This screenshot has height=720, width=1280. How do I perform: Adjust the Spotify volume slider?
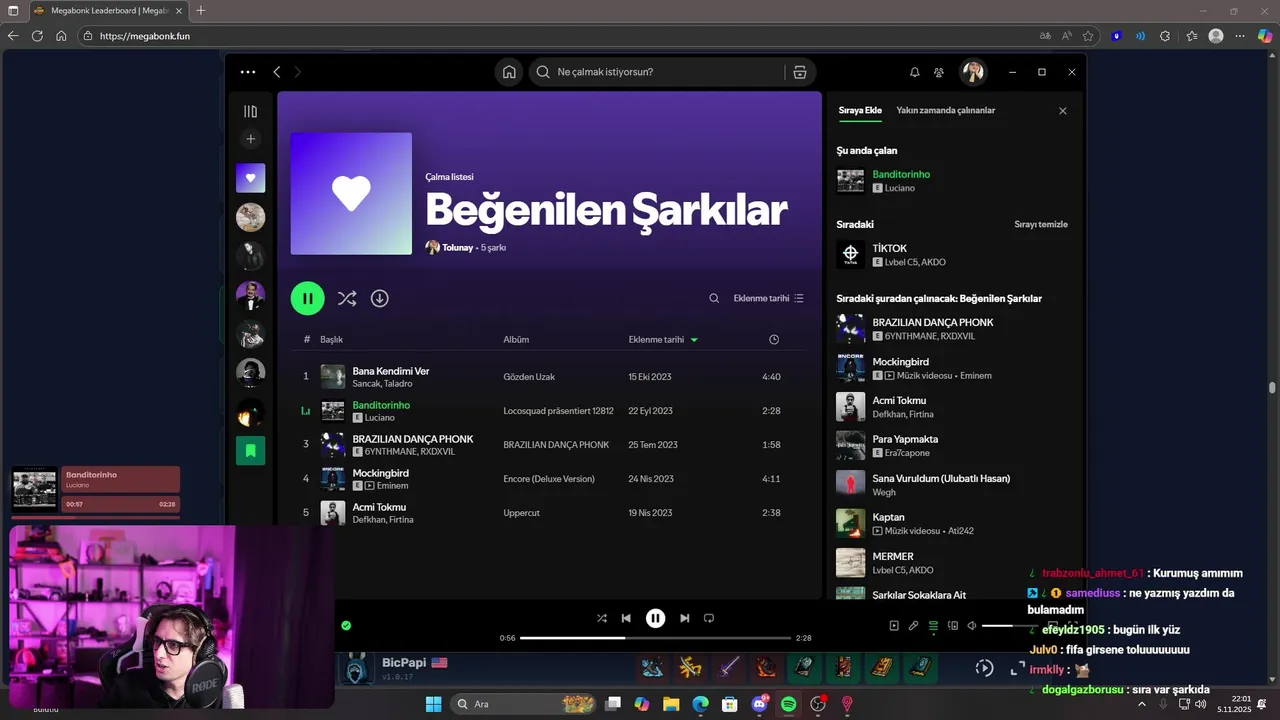(1010, 626)
